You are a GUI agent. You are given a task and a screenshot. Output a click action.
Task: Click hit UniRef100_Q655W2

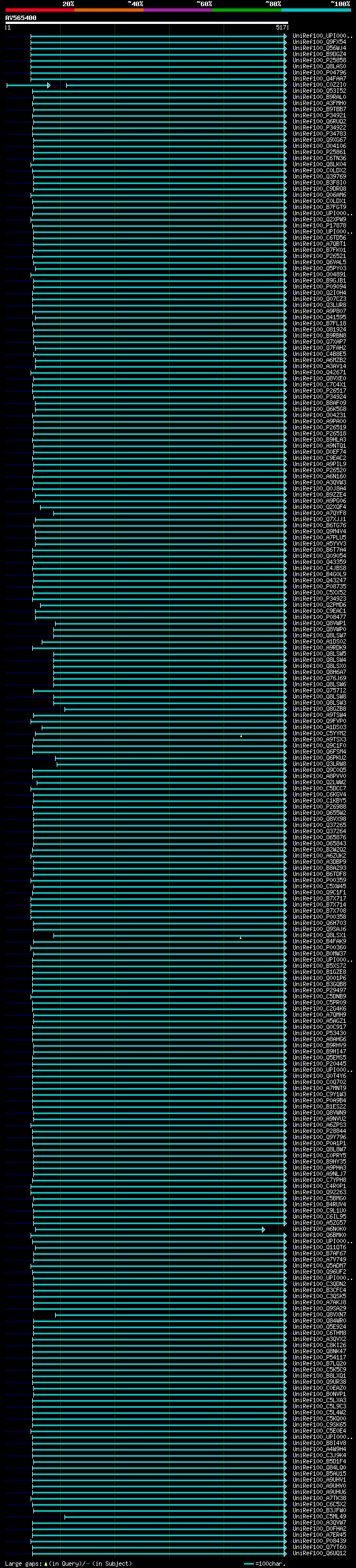click(319, 813)
